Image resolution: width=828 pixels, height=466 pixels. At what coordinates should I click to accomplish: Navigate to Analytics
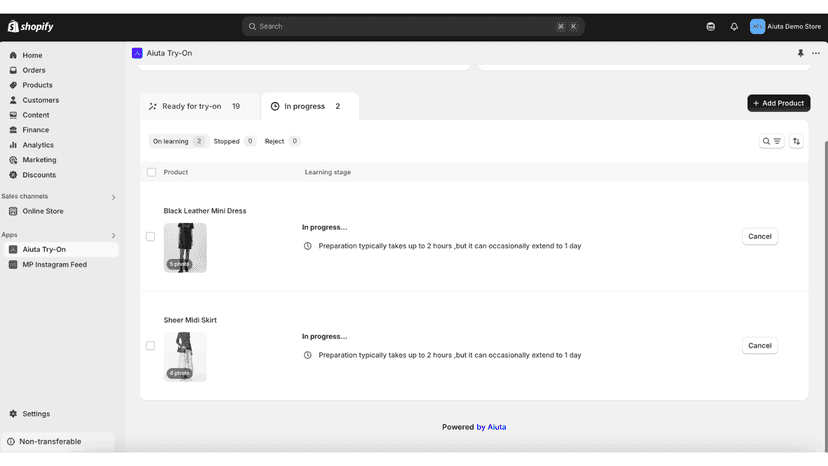(38, 145)
